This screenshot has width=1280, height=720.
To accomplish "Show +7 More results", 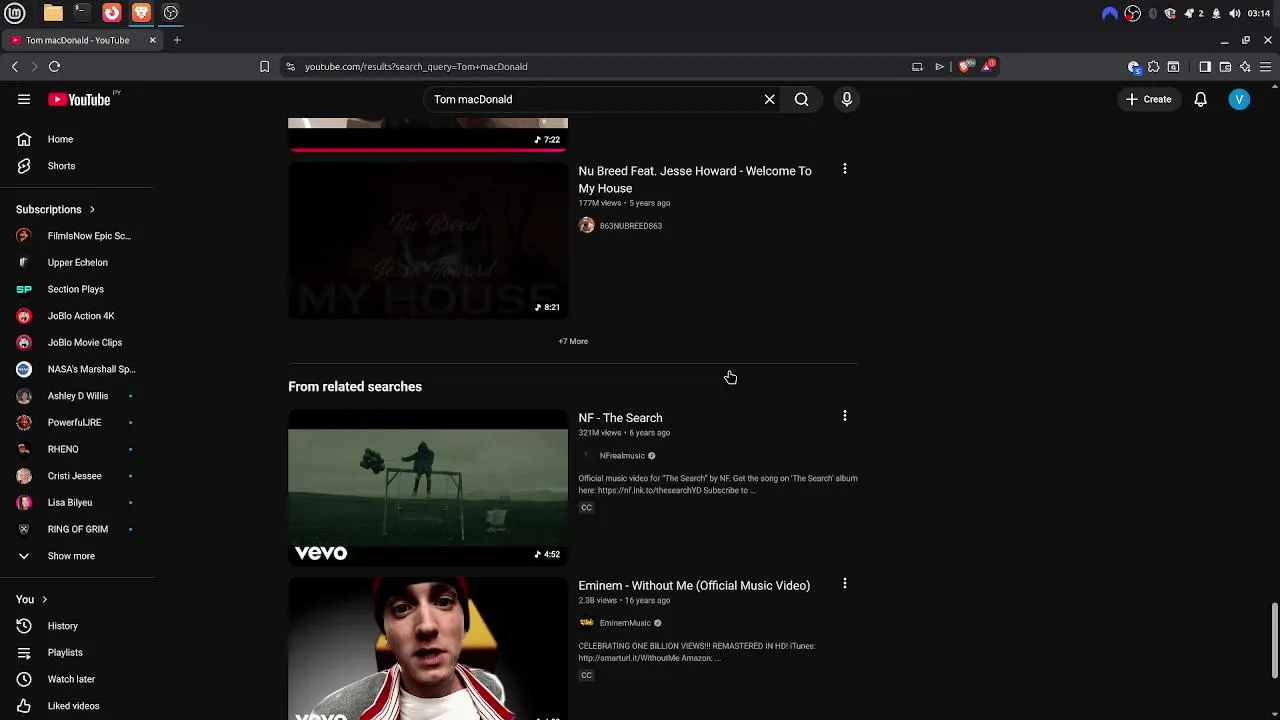I will (573, 341).
